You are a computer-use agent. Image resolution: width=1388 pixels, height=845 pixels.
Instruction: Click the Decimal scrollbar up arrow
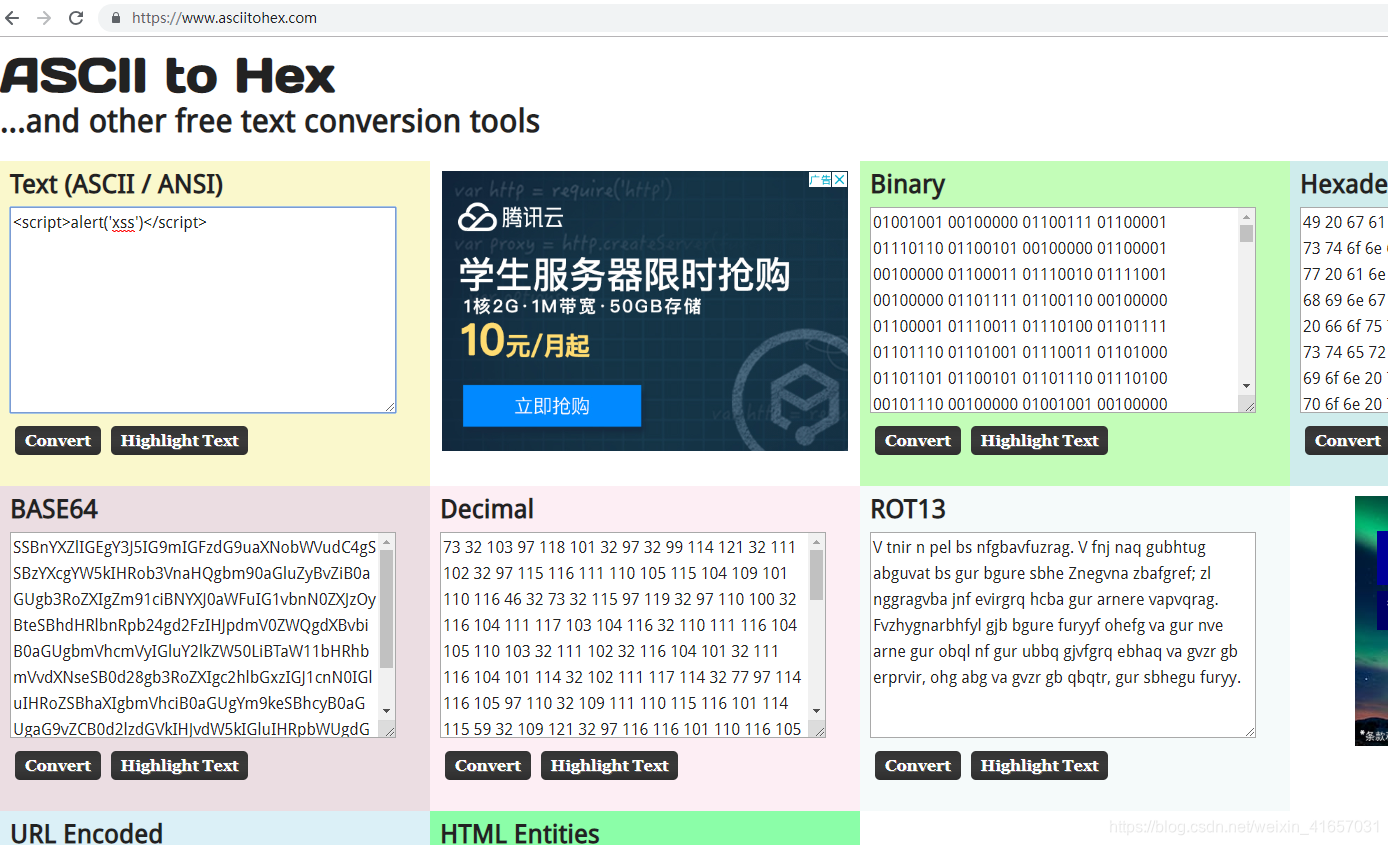(816, 542)
